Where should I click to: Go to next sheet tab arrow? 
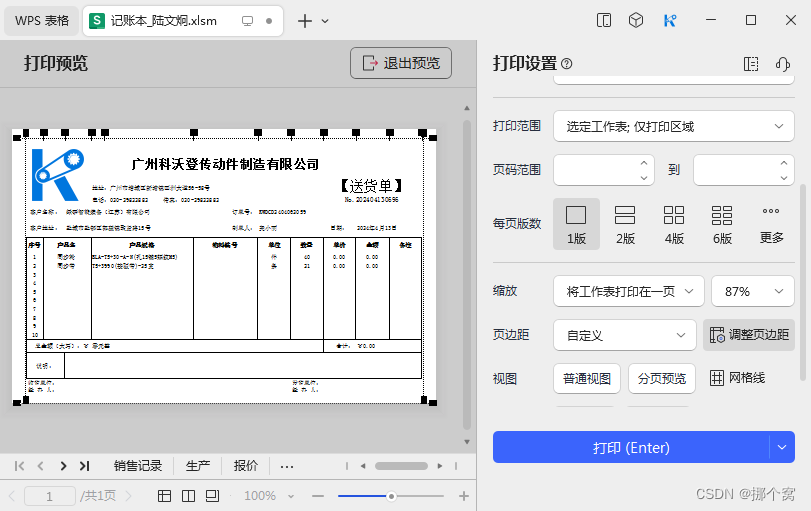[63, 466]
